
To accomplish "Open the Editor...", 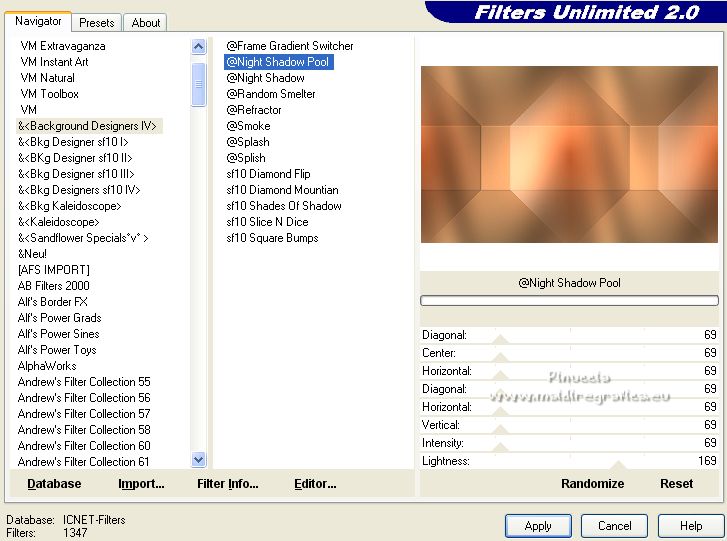I will 315,484.
